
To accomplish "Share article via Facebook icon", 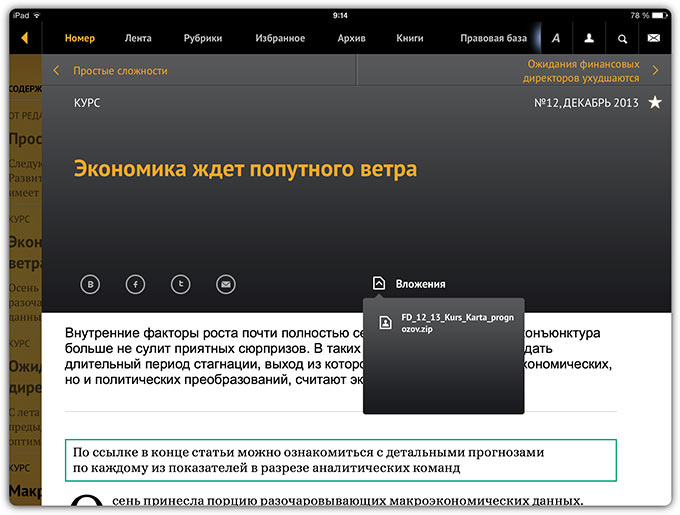I will click(x=136, y=284).
